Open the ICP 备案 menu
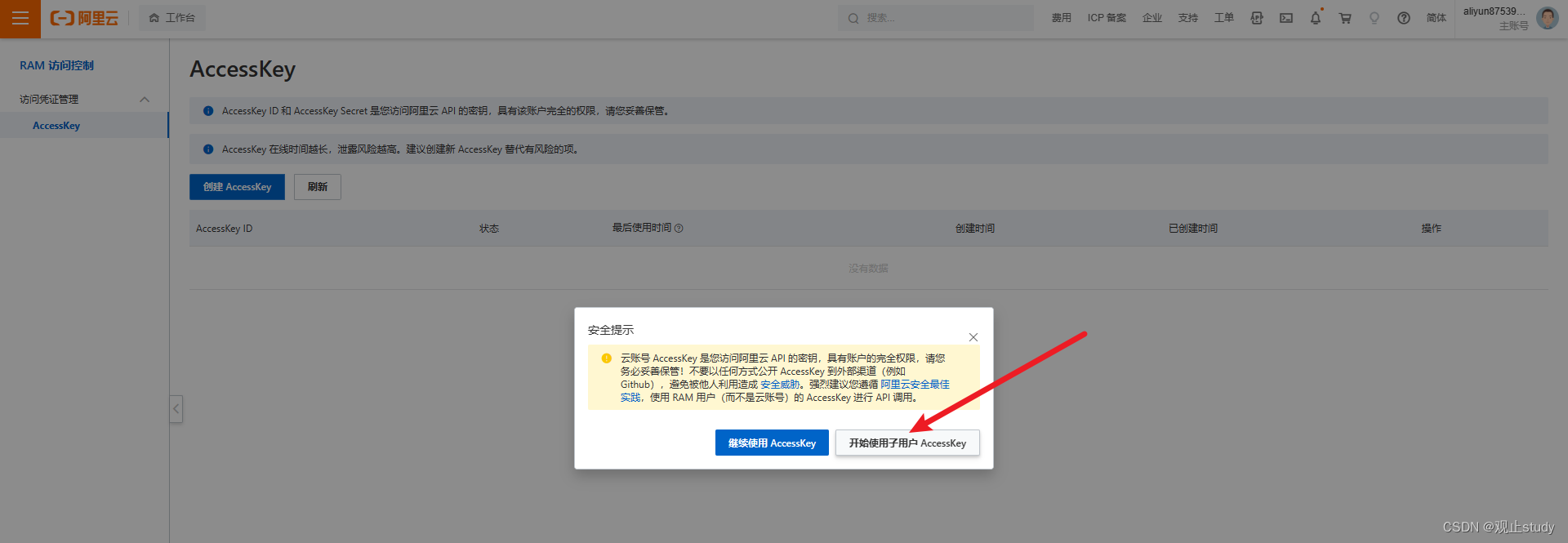 click(1107, 18)
